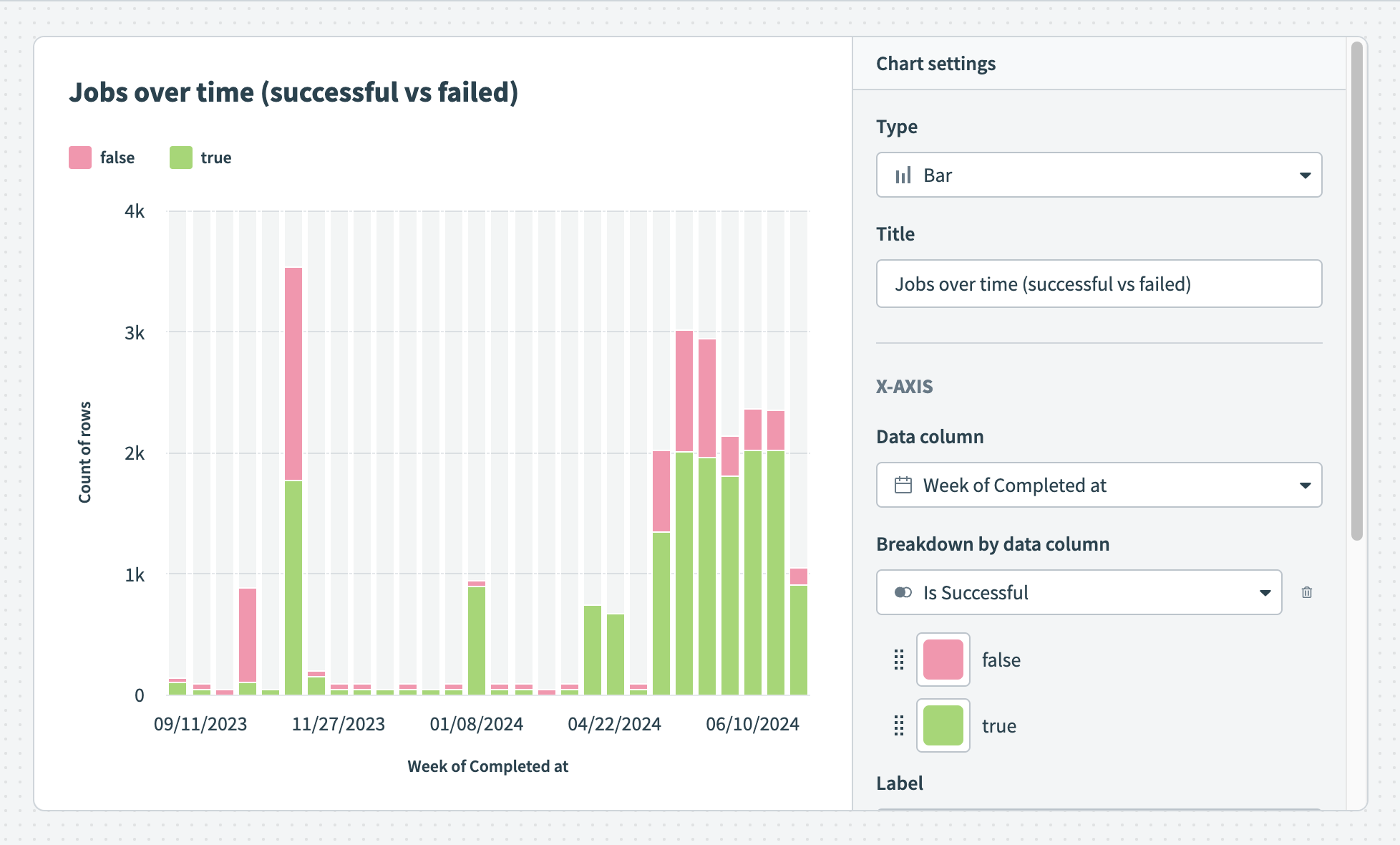Open the chart Type dropdown arrow
This screenshot has width=1400, height=845.
click(x=1305, y=175)
